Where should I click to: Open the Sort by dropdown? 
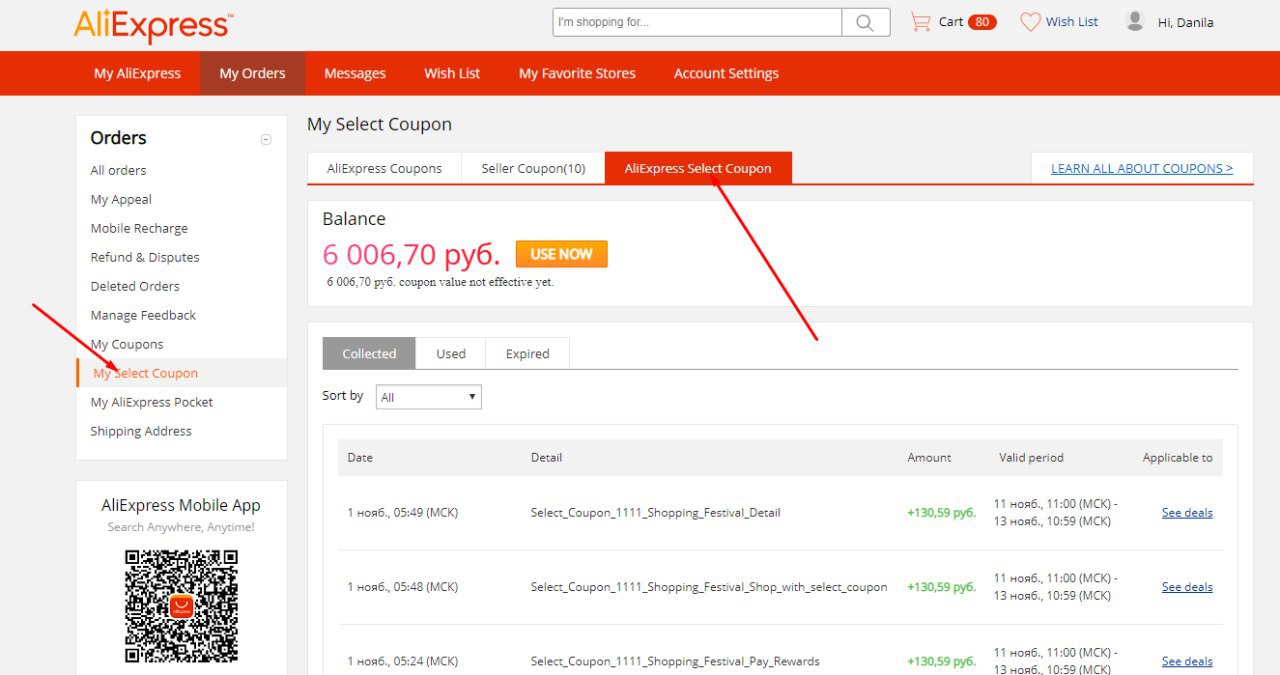429,397
